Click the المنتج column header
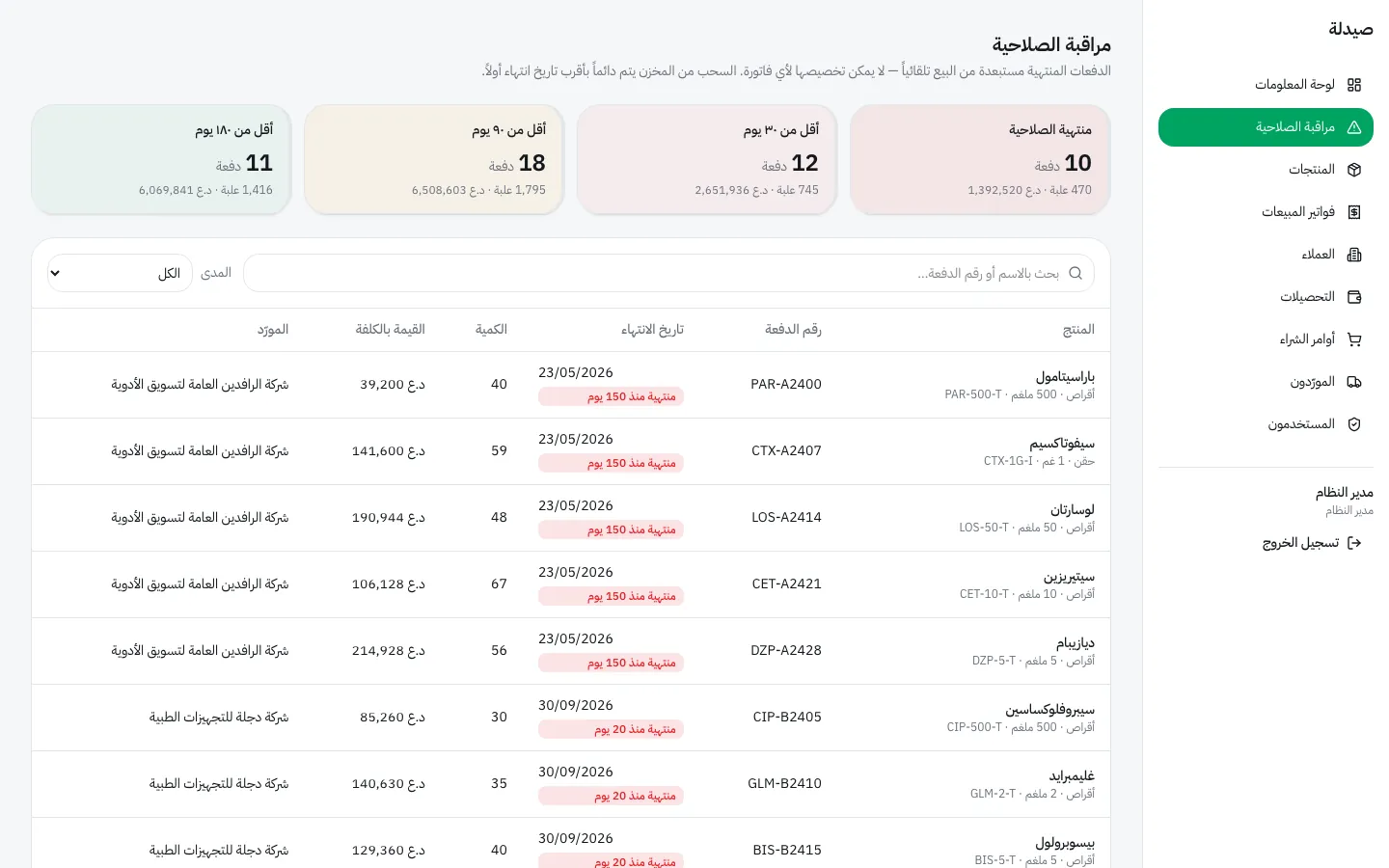This screenshot has height=868, width=1389. 1078,330
